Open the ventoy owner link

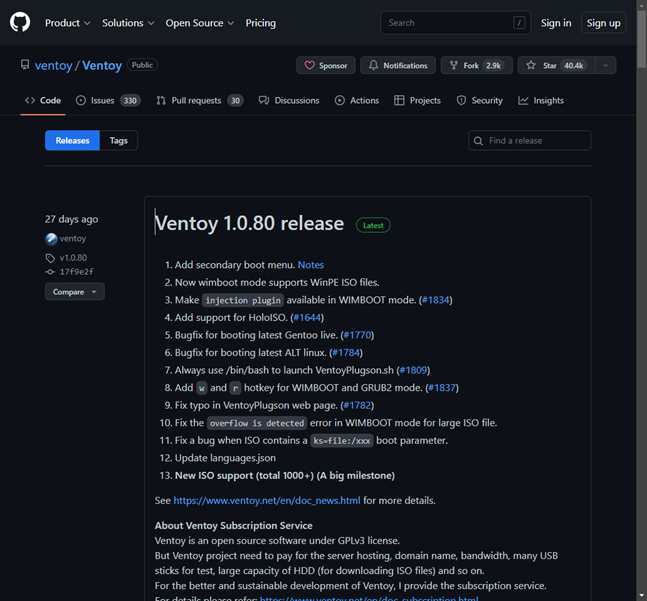coord(54,65)
